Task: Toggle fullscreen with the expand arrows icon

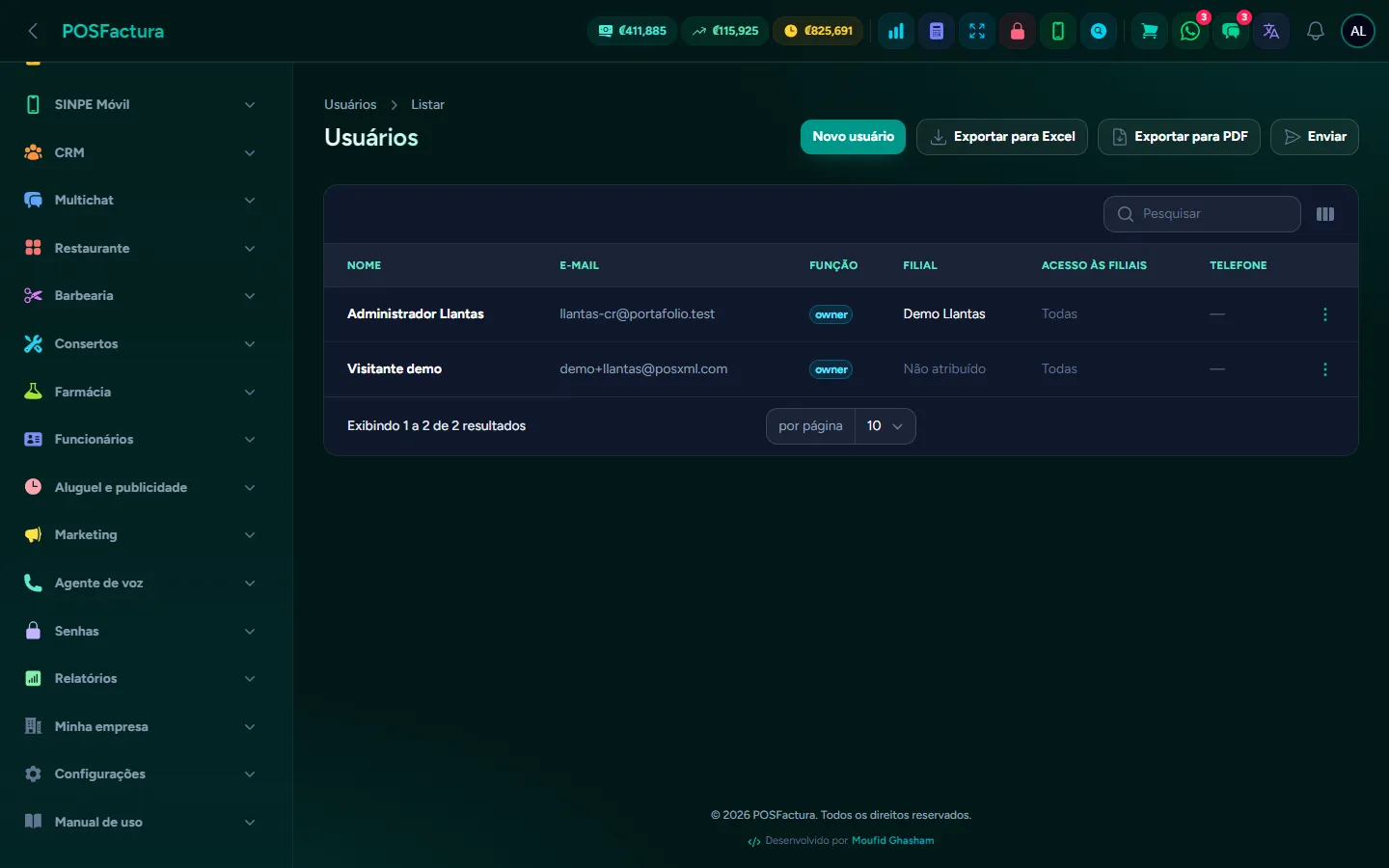Action: pos(977,31)
